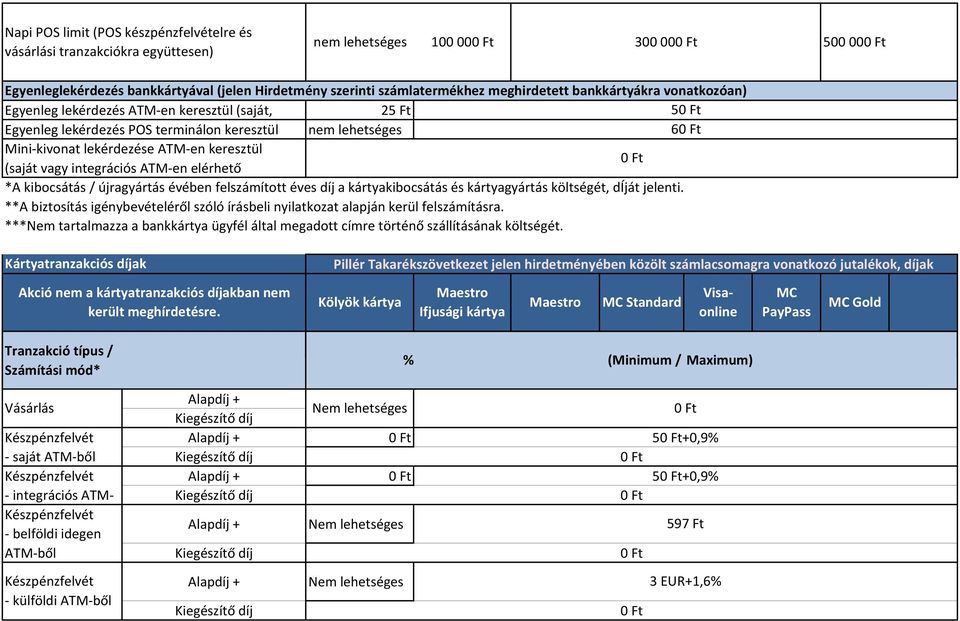Click the '3 EUR+1,6%' fee value
This screenshot has width=960, height=621.
[x=685, y=581]
